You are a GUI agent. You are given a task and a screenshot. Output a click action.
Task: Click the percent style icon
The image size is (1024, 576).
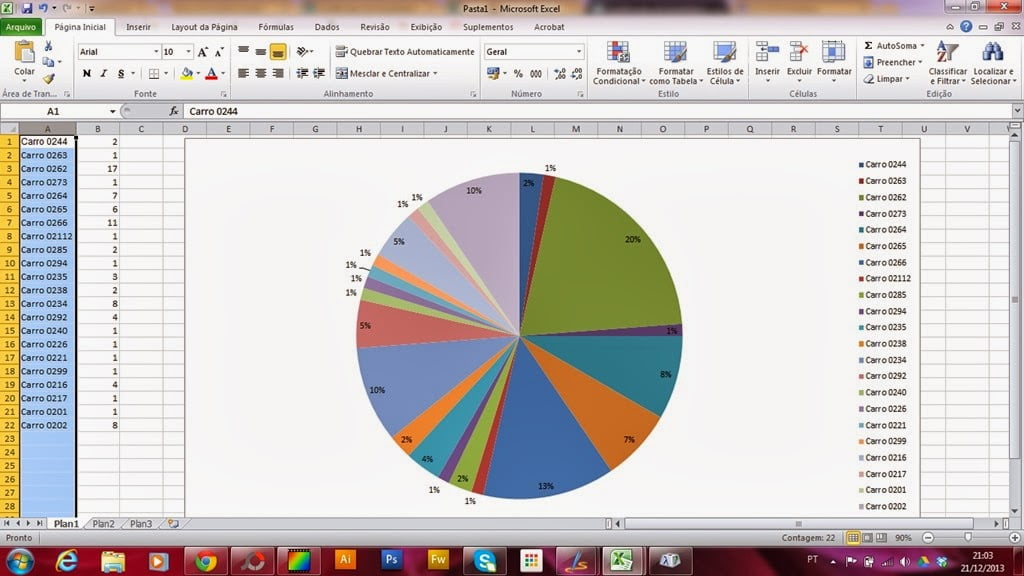click(518, 74)
